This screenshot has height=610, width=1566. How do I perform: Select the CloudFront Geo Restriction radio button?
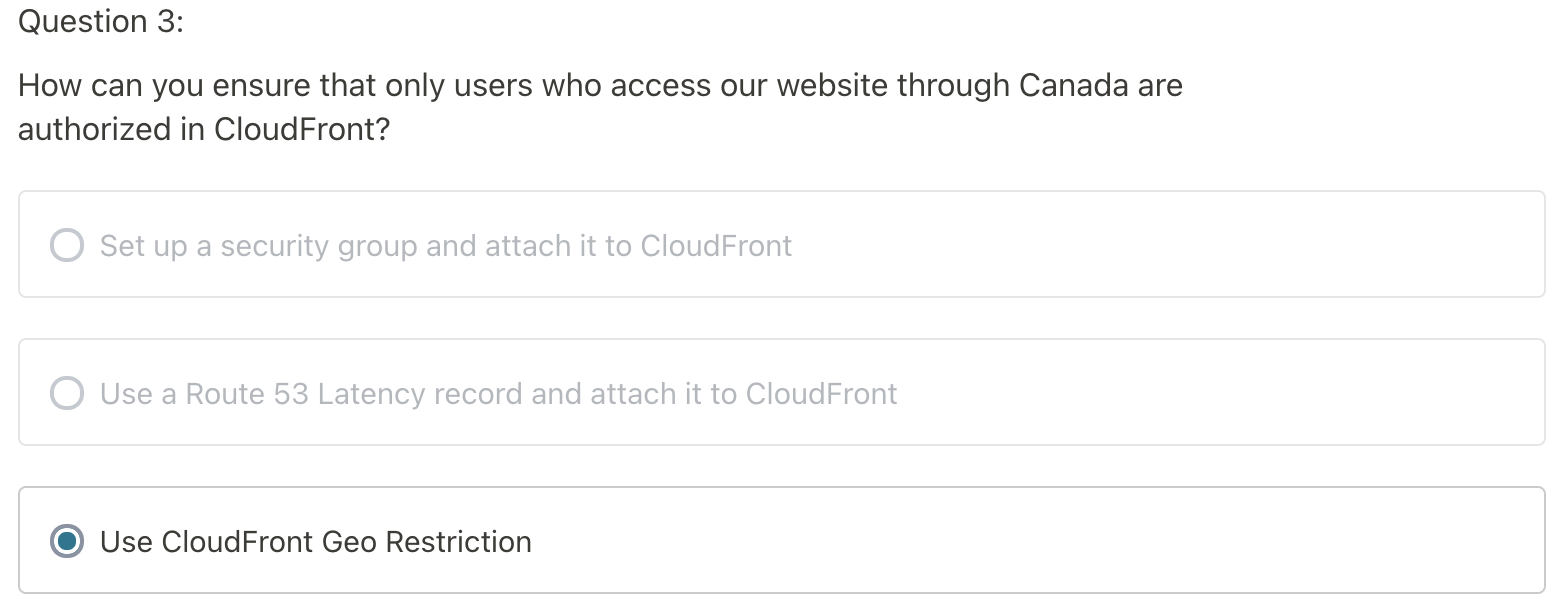[x=67, y=541]
